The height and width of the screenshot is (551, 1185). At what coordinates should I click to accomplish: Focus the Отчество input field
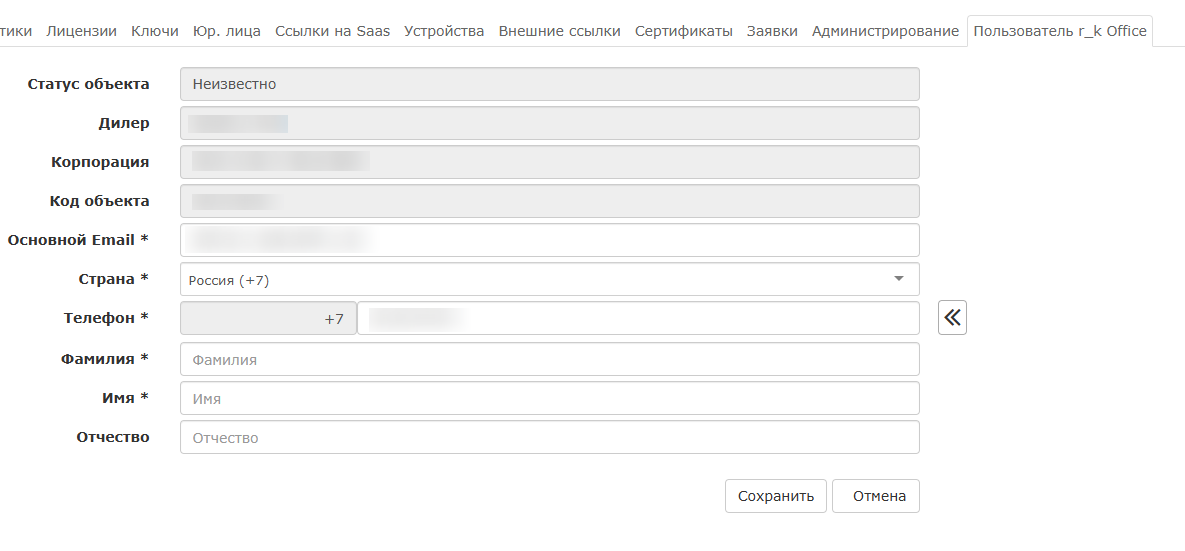tap(549, 437)
